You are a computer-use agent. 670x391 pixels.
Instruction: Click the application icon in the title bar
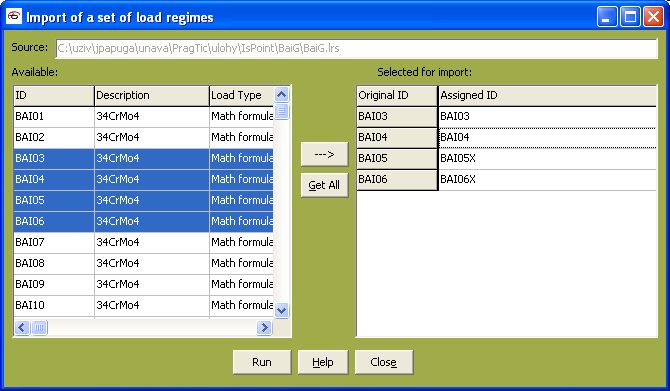[14, 16]
